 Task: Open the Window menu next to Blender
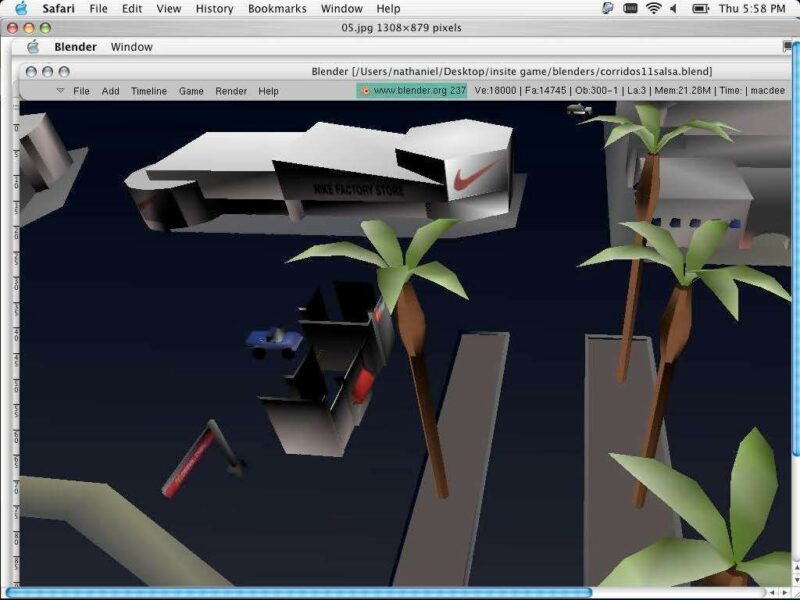[x=132, y=47]
